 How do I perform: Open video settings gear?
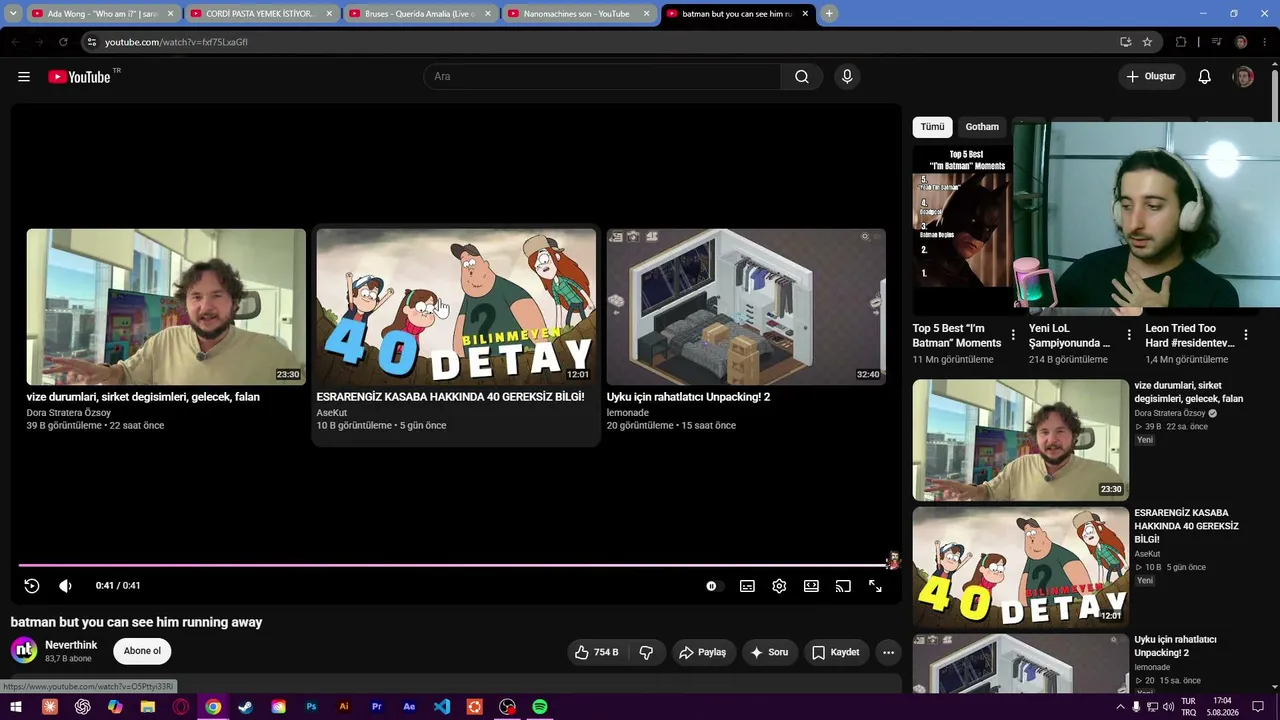point(779,586)
